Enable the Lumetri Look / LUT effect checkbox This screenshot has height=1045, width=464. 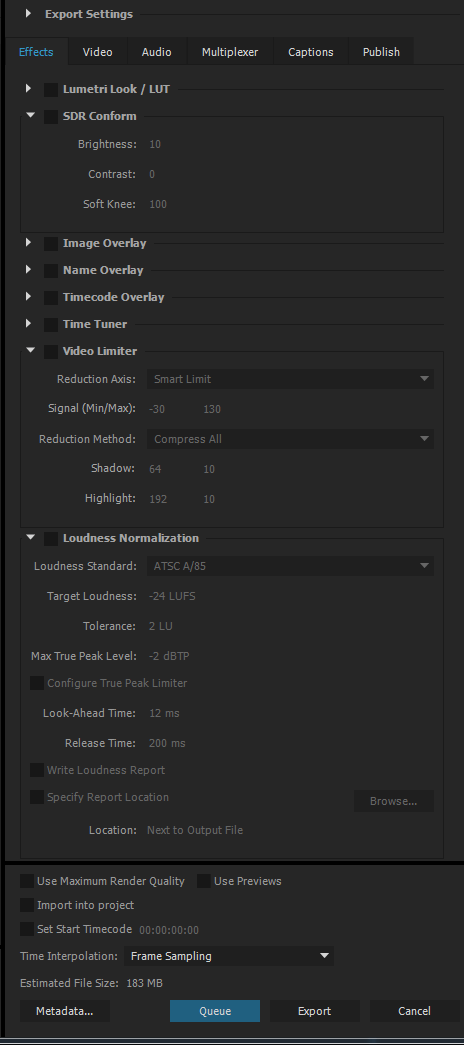click(x=51, y=89)
